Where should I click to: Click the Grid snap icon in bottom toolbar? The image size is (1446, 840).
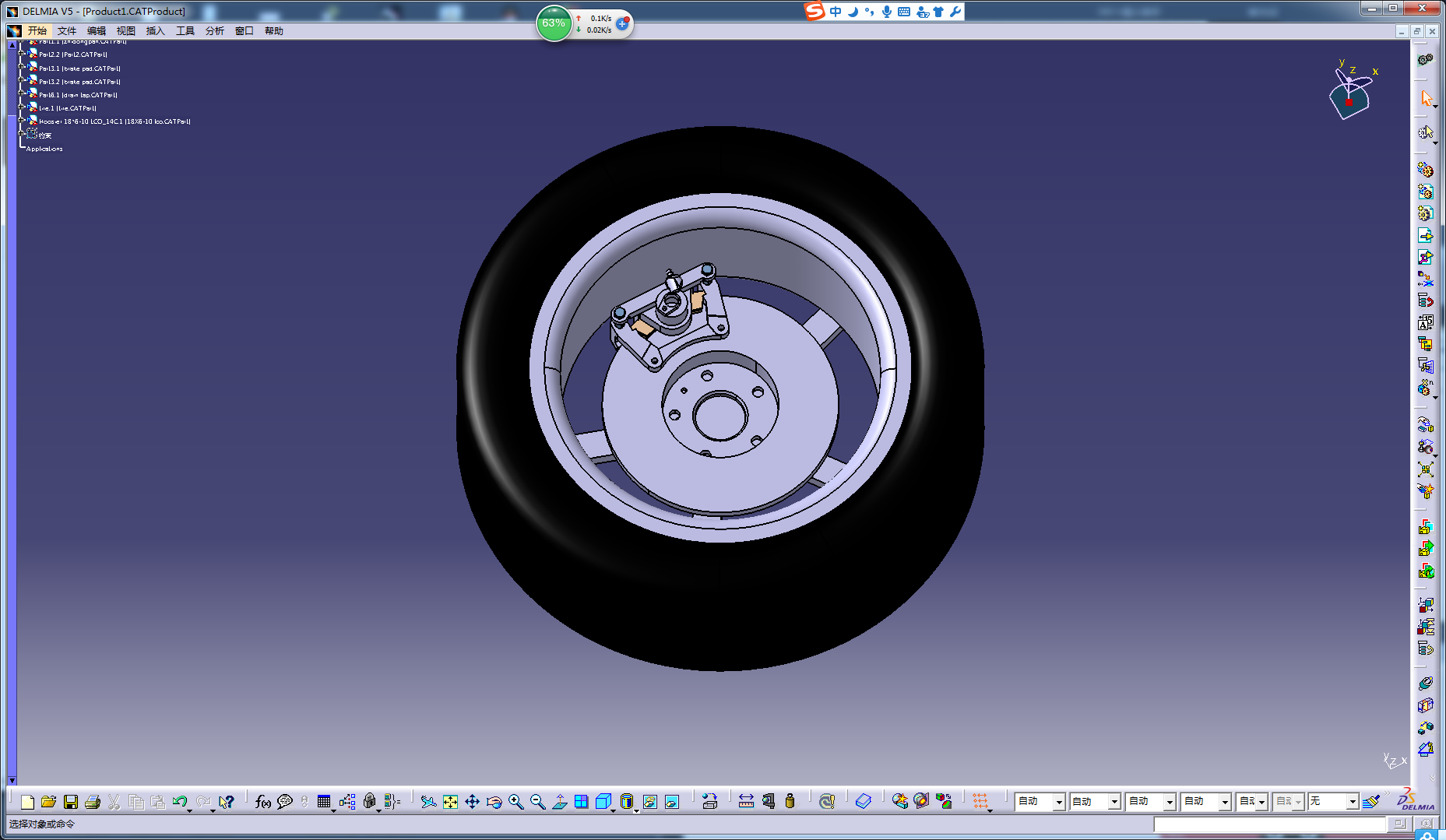[x=980, y=801]
